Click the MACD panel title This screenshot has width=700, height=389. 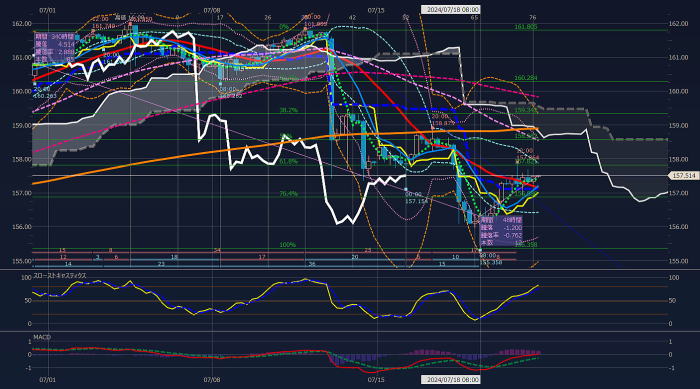pos(42,337)
